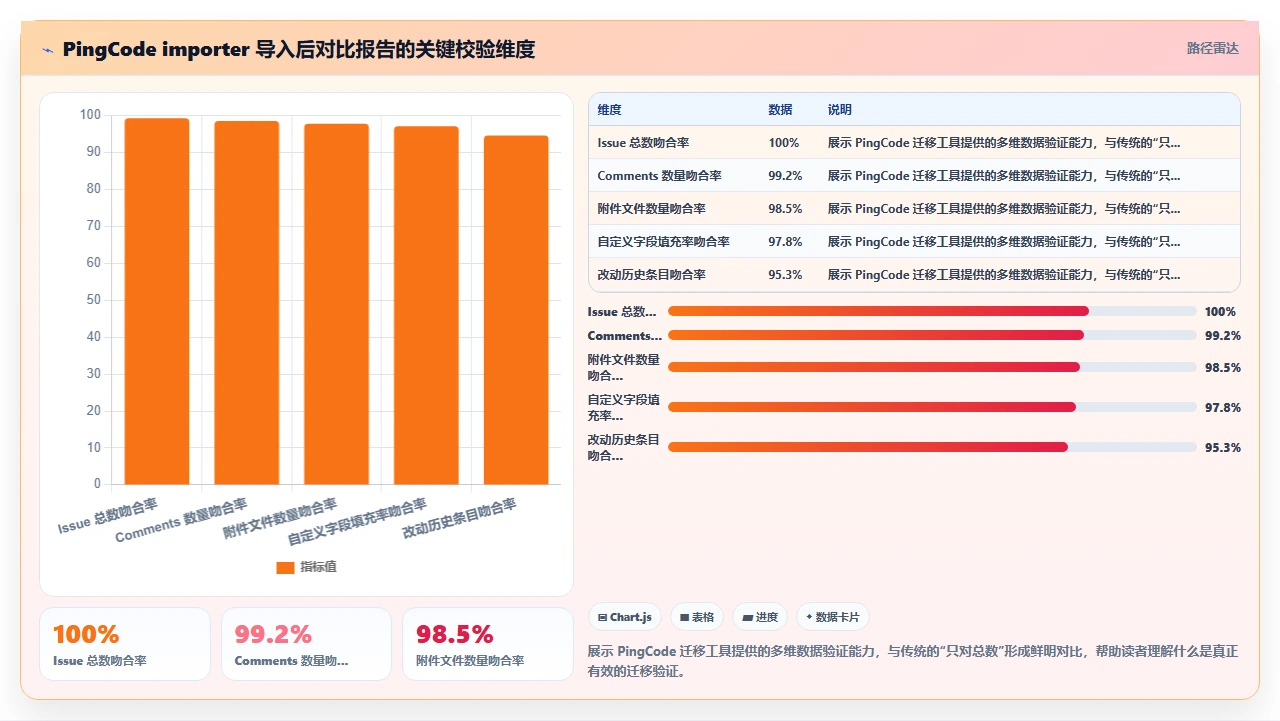Click the 98.5% value in the table
This screenshot has height=721, width=1280.
pos(785,209)
